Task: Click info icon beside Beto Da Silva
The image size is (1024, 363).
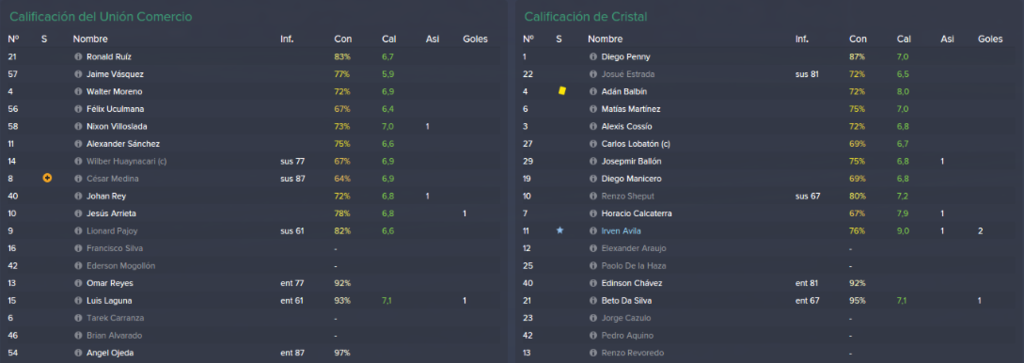Action: pyautogui.click(x=593, y=300)
